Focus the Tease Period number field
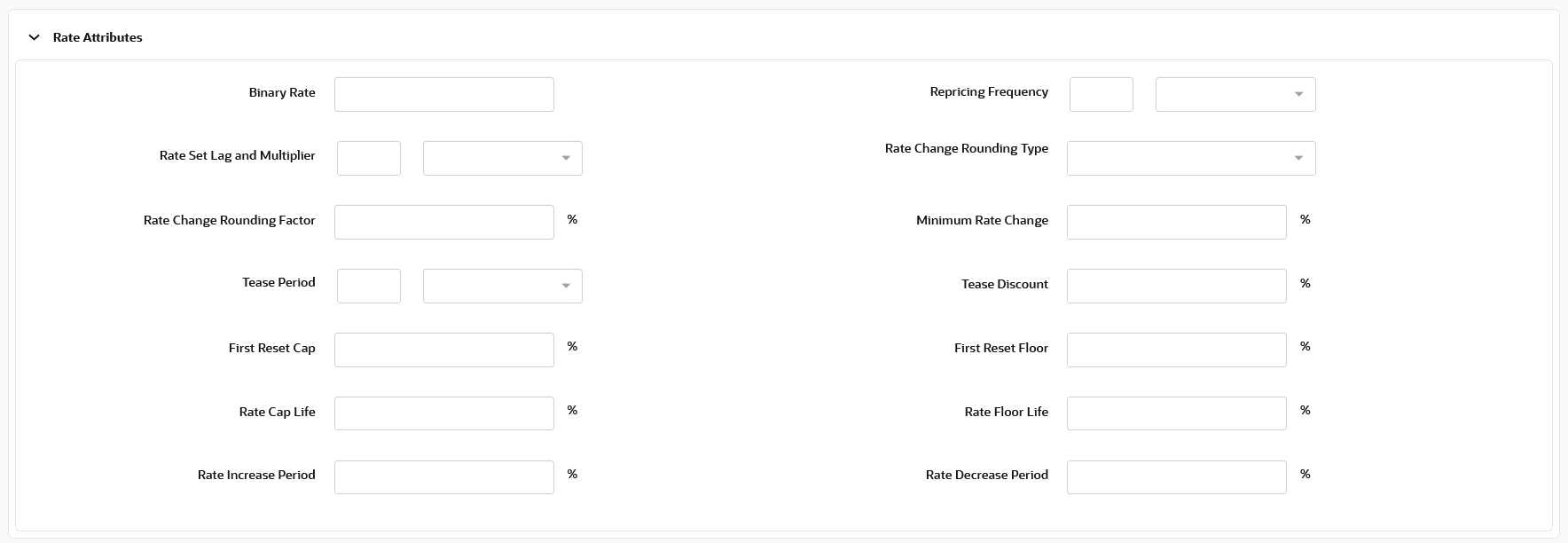Image resolution: width=1568 pixels, height=543 pixels. (x=369, y=287)
